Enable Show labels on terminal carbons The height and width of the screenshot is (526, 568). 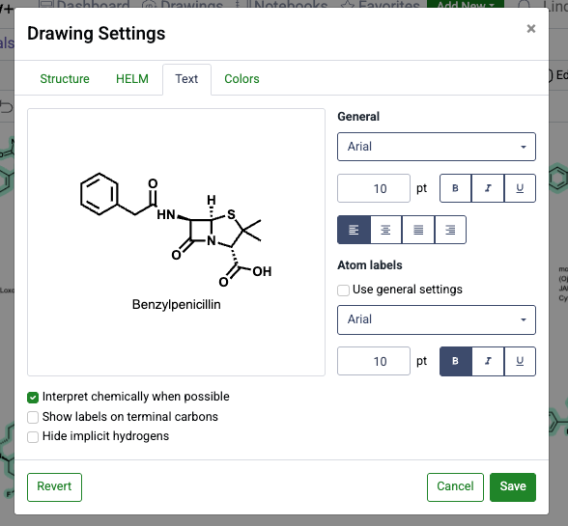point(33,417)
